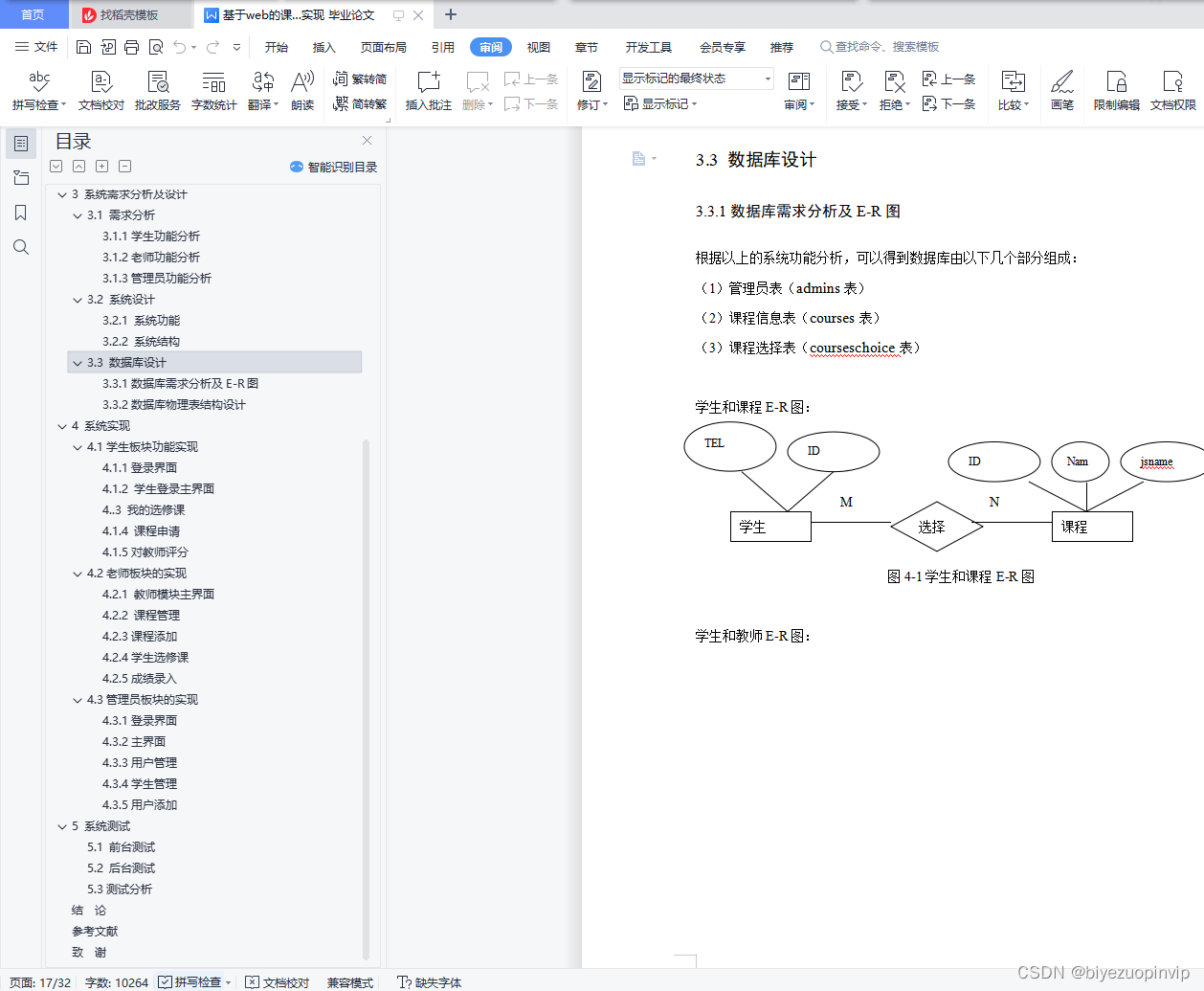1204x991 pixels.
Task: Switch to the 视图 ribbon tab
Action: [x=538, y=46]
